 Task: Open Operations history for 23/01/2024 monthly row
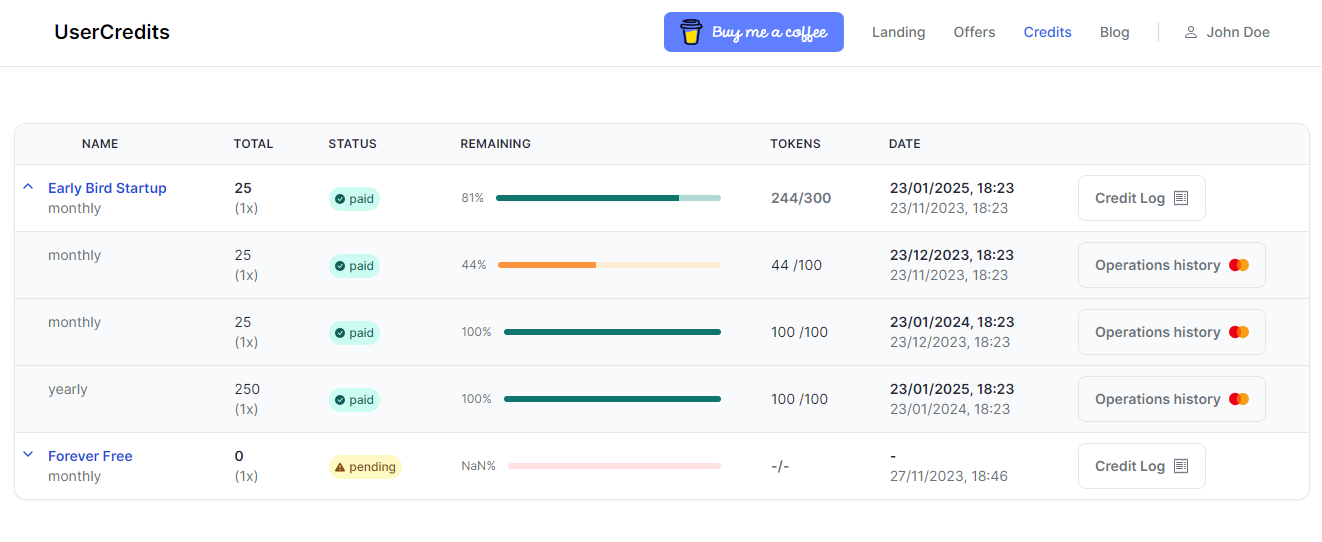[1172, 332]
